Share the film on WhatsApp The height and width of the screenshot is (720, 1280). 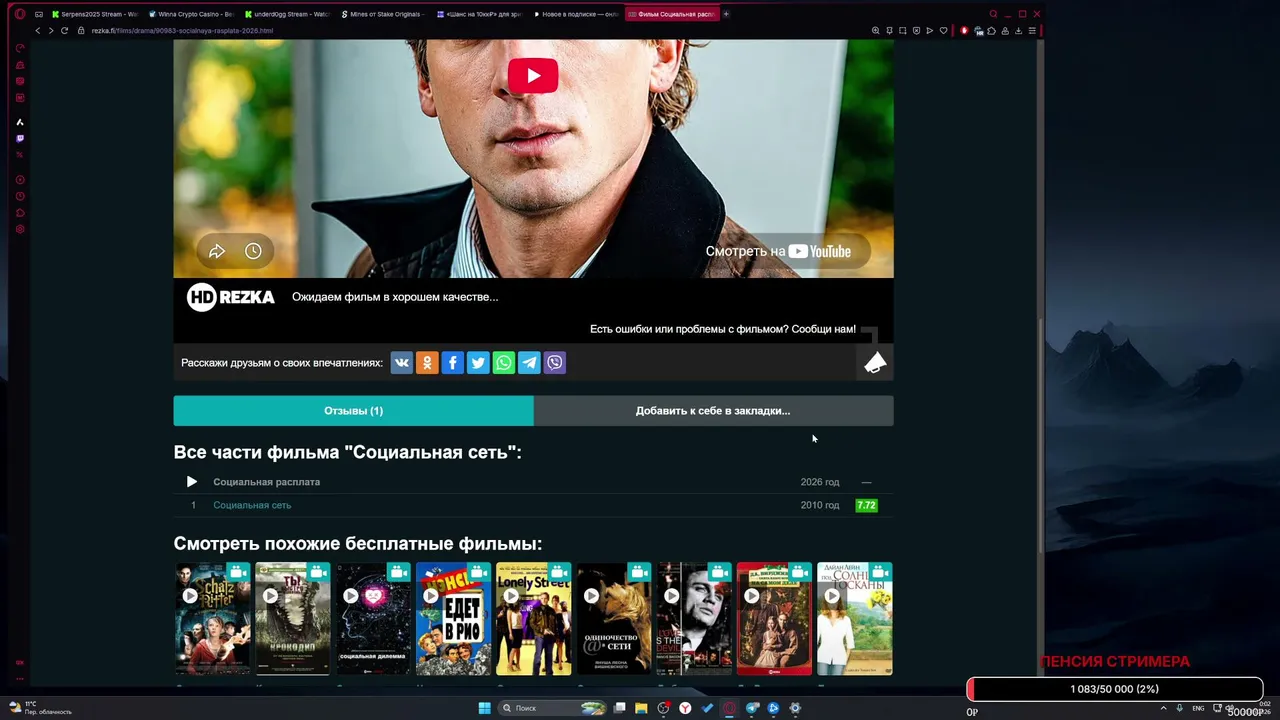point(504,363)
